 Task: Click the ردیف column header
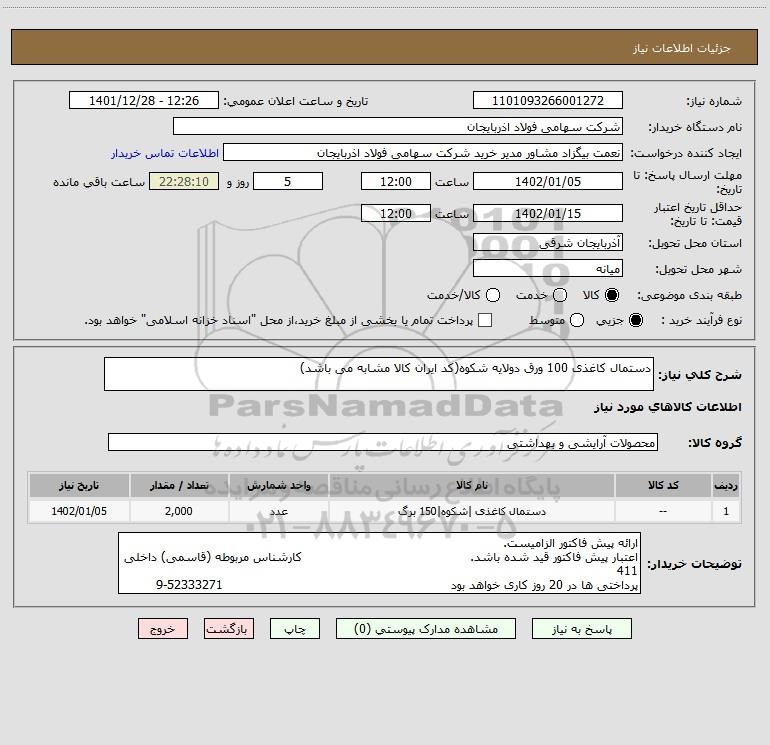tap(726, 485)
